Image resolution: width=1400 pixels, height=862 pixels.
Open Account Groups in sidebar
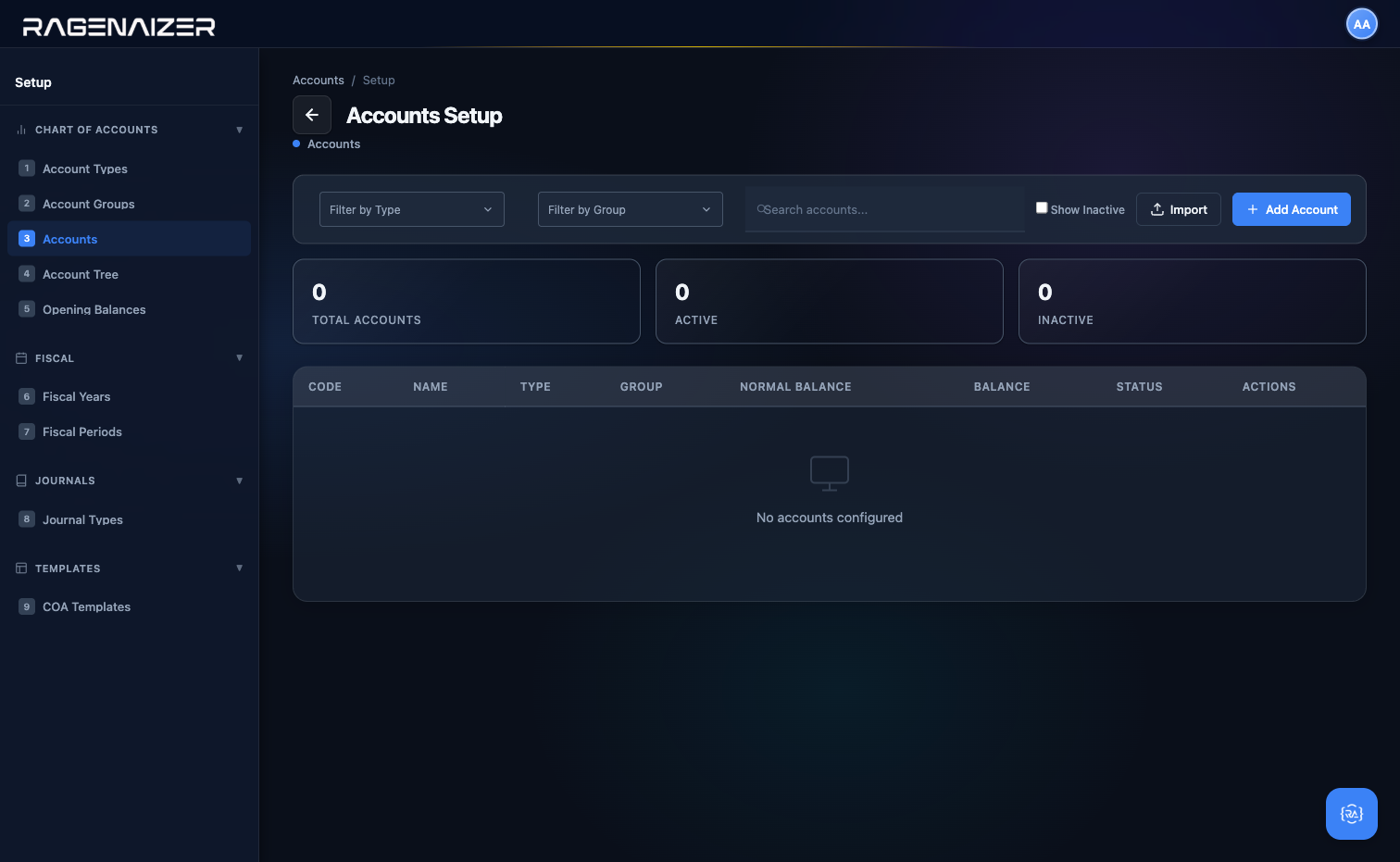[x=129, y=204]
